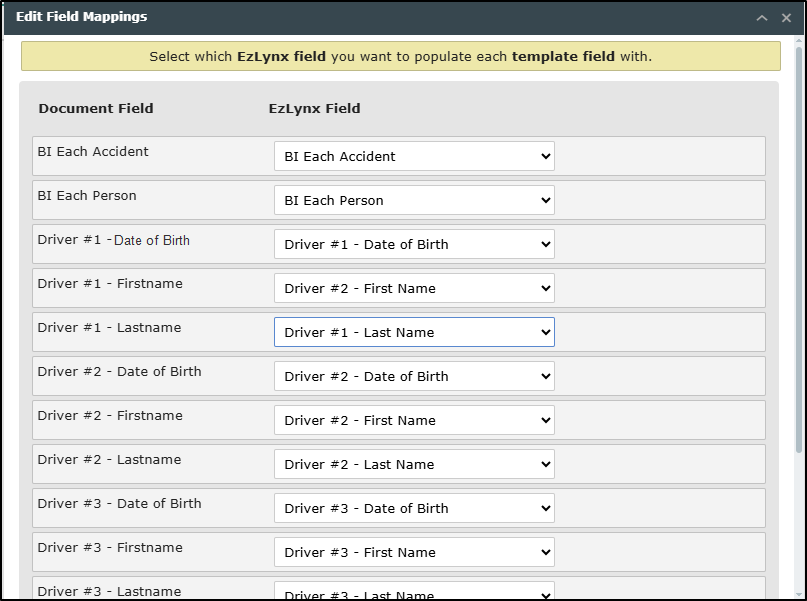Click the EzLynx Field column header
The height and width of the screenshot is (601, 807).
(x=314, y=109)
